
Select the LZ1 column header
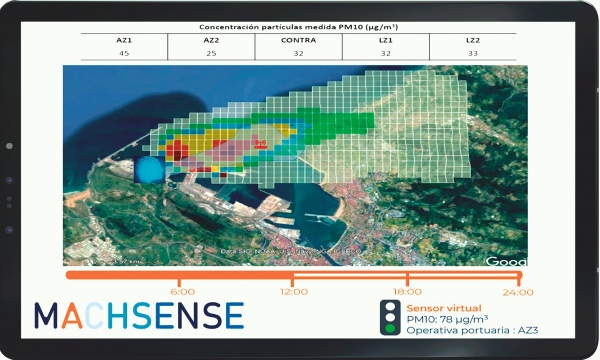(x=386, y=40)
